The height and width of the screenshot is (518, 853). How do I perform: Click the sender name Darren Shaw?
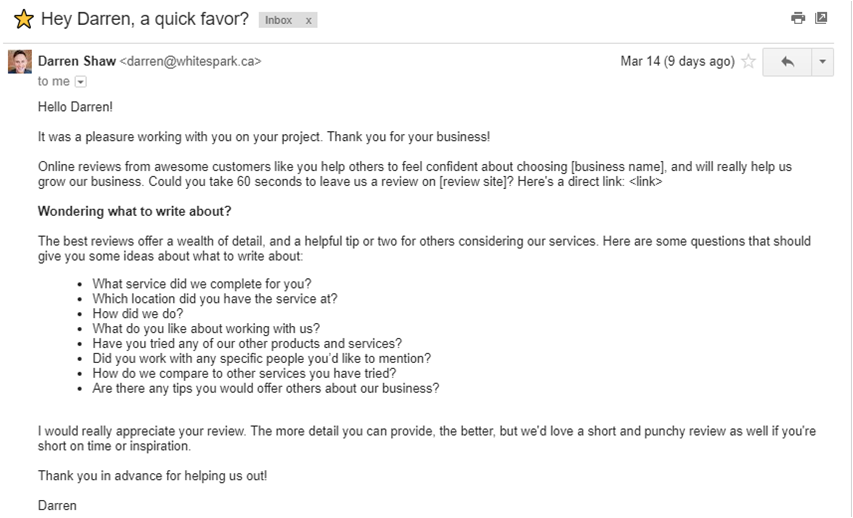coord(76,61)
